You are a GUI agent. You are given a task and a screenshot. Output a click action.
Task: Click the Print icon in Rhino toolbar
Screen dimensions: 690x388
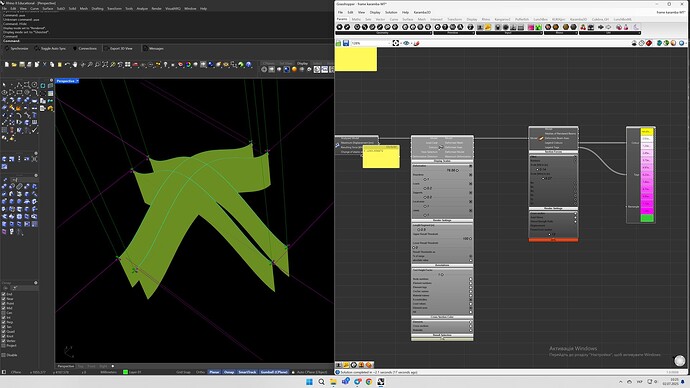point(29,65)
